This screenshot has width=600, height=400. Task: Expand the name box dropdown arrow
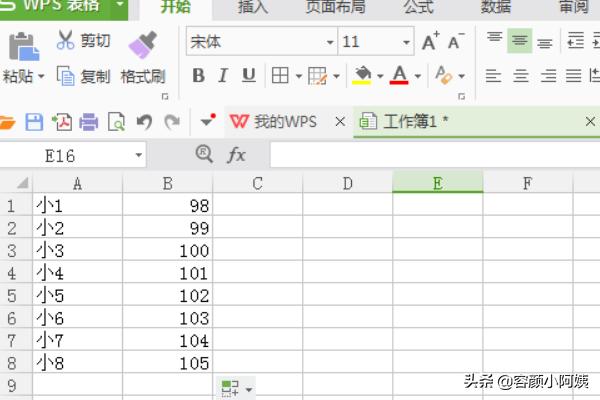[x=139, y=155]
